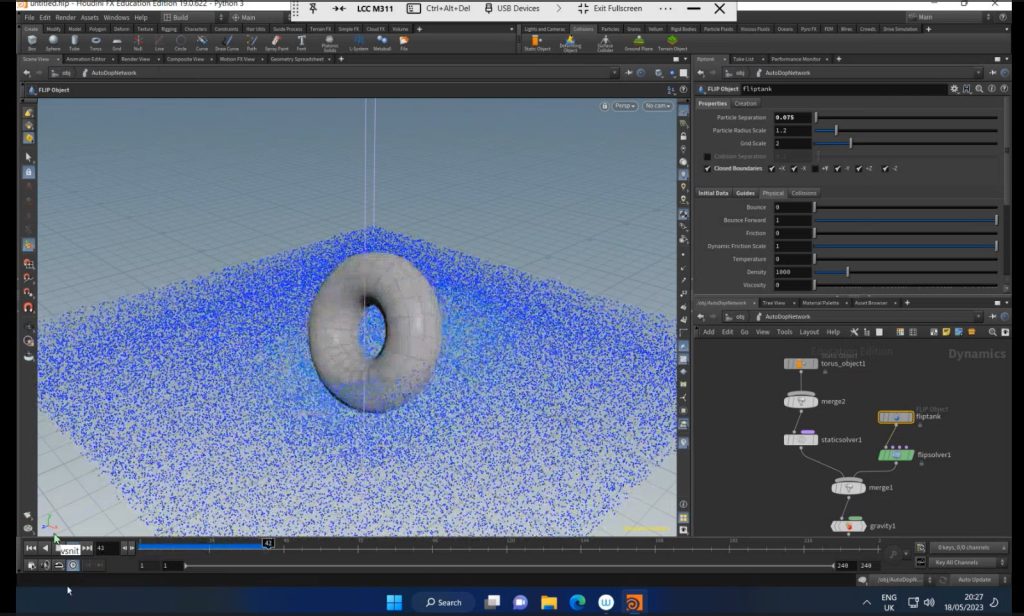Select the Torus shelf tool
Viewport: 1024px width, 616px height.
95,43
